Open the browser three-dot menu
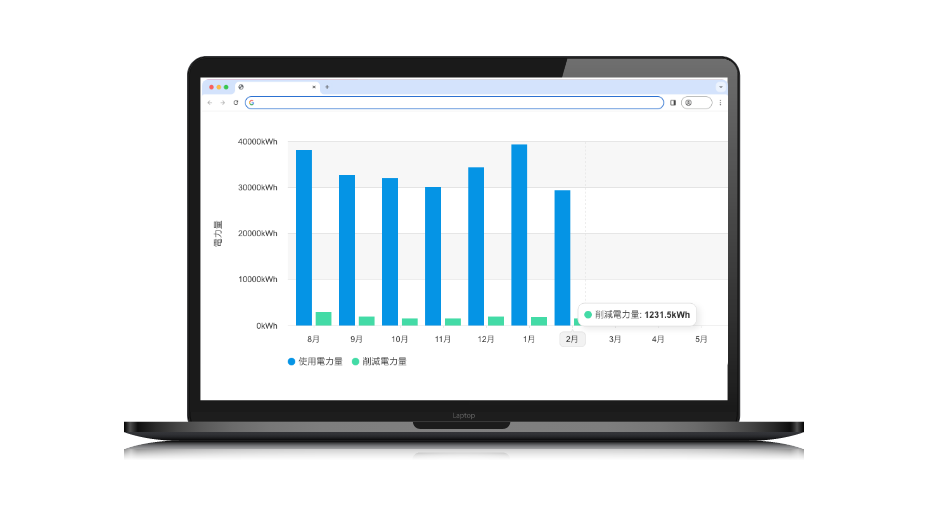This screenshot has height=516, width=928. point(720,103)
